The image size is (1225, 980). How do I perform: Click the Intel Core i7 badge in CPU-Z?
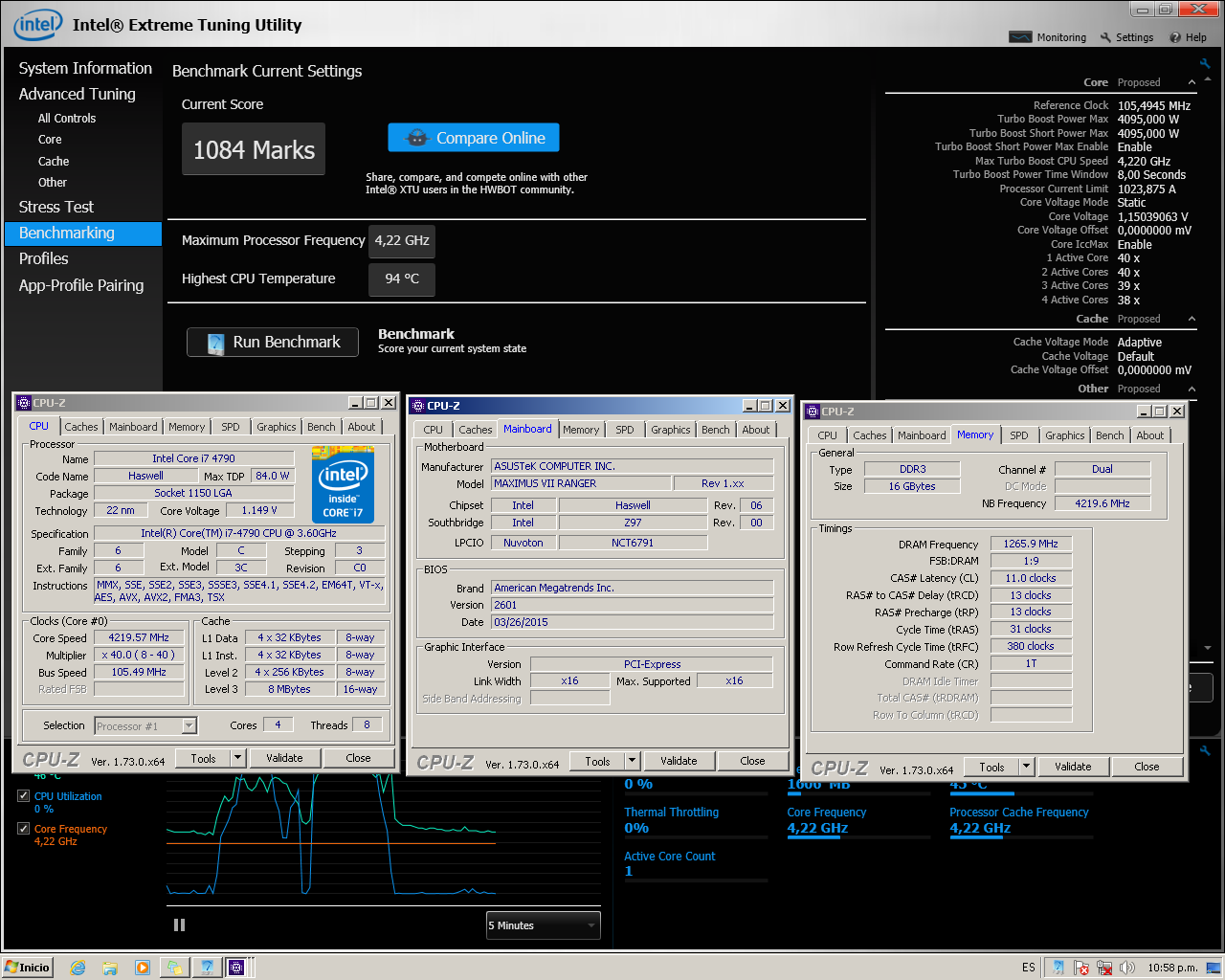343,485
